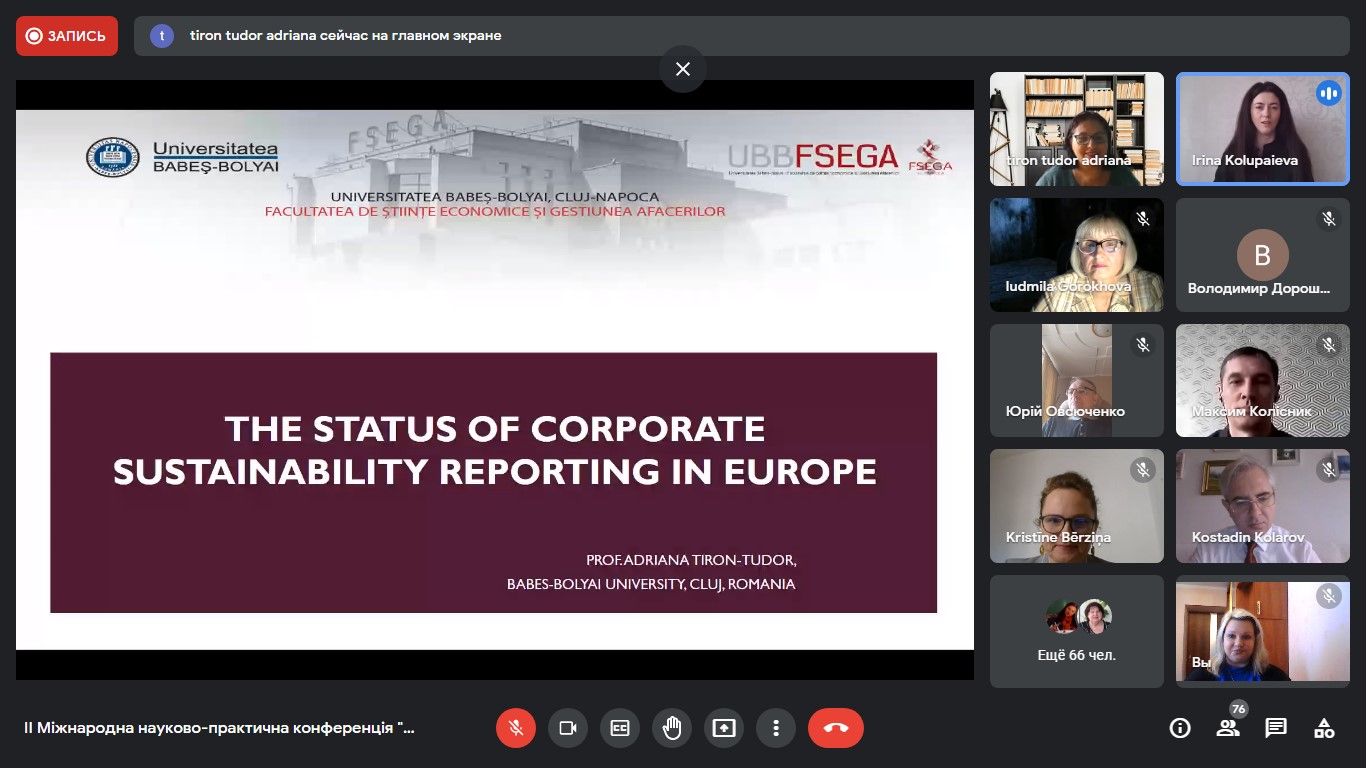Select tiron tudor adriana video tile
Image resolution: width=1366 pixels, height=768 pixels.
[1077, 129]
